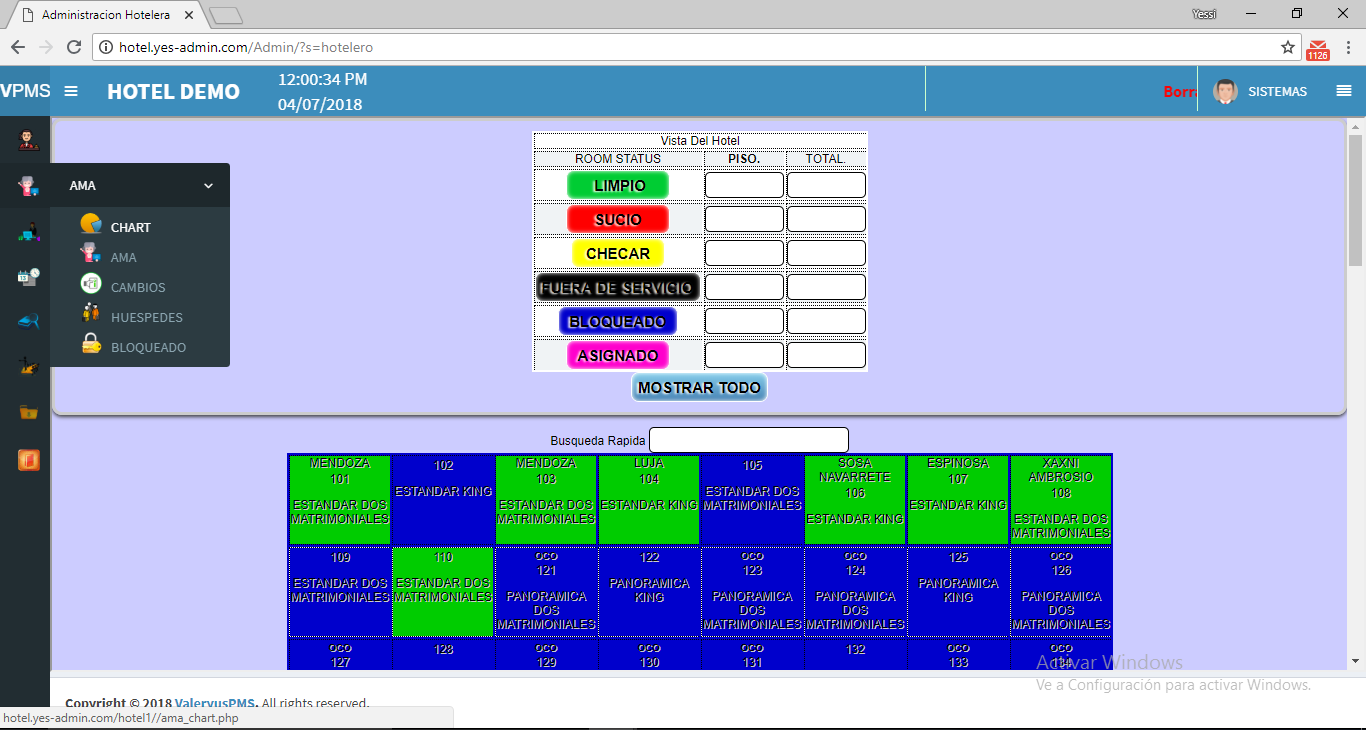Go to BLOQUEADO in the AMA submenu
Screen dimensions: 1366x730
pos(148,347)
